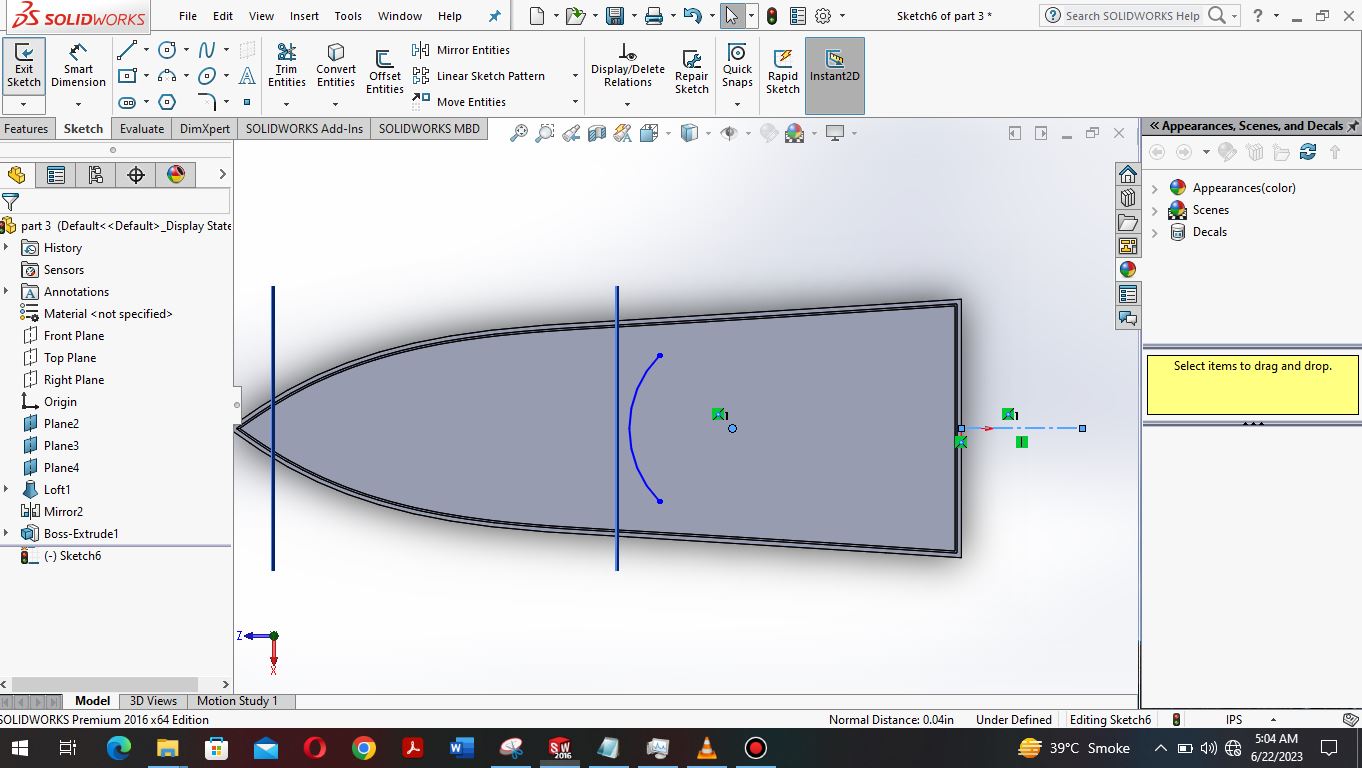1362x768 pixels.
Task: Open the PropertyManager tab
Action: click(x=56, y=175)
